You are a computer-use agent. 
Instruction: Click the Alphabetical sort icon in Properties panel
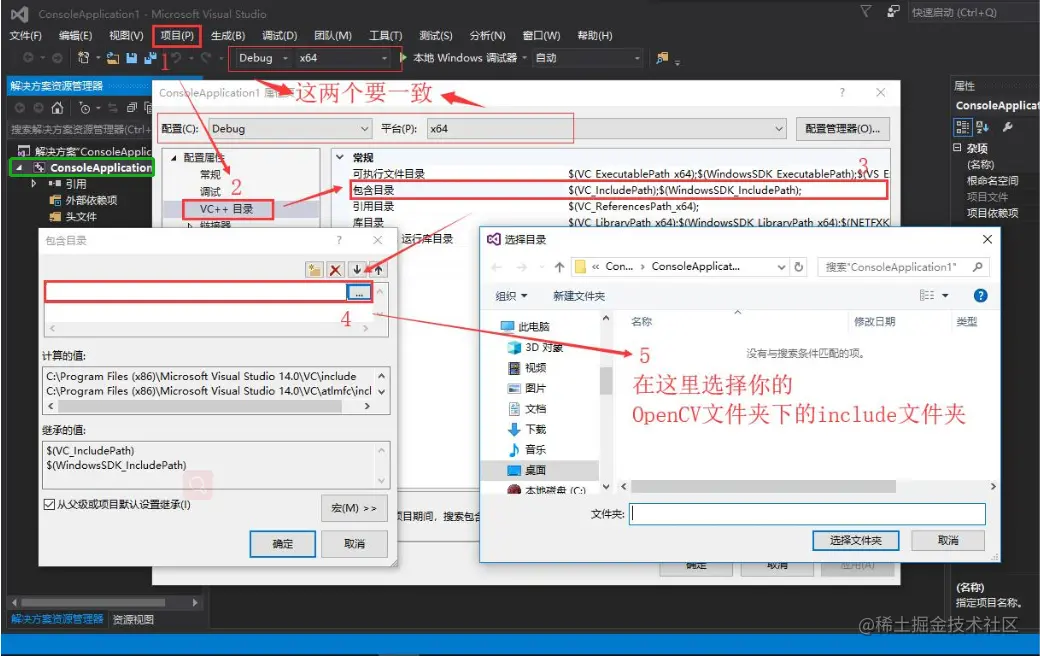click(x=982, y=127)
